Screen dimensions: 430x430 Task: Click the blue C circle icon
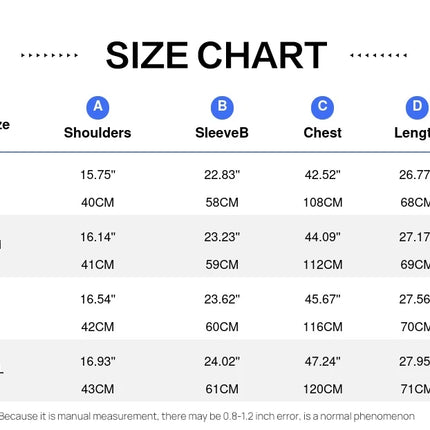(322, 108)
